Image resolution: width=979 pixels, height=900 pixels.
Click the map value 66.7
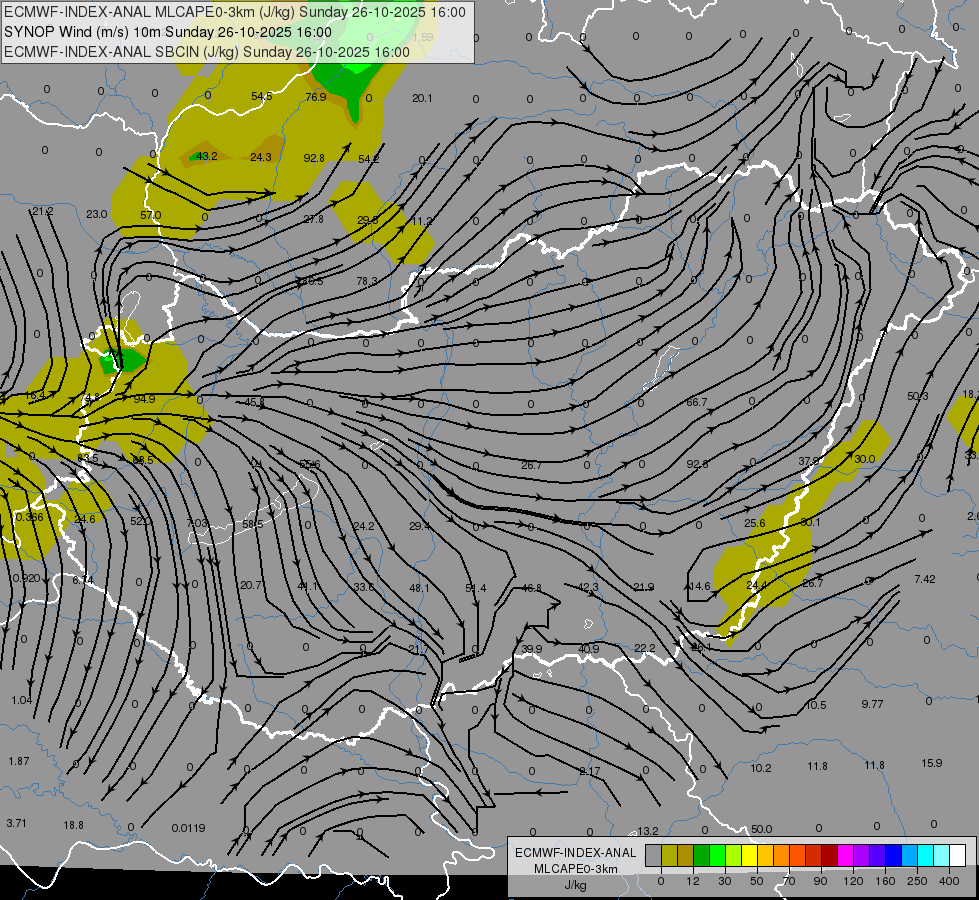(x=697, y=402)
